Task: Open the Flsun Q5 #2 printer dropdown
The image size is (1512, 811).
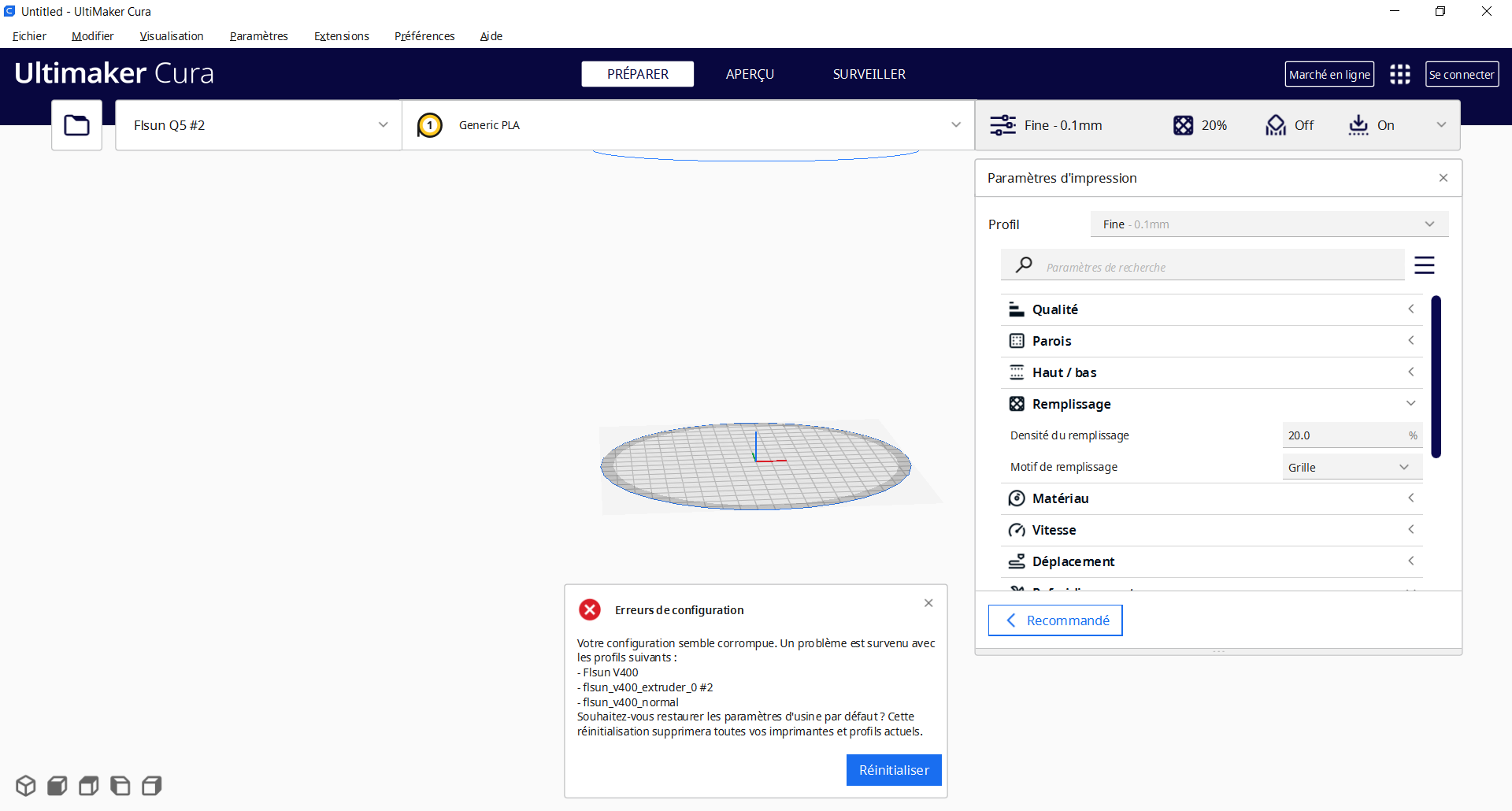Action: coord(259,125)
